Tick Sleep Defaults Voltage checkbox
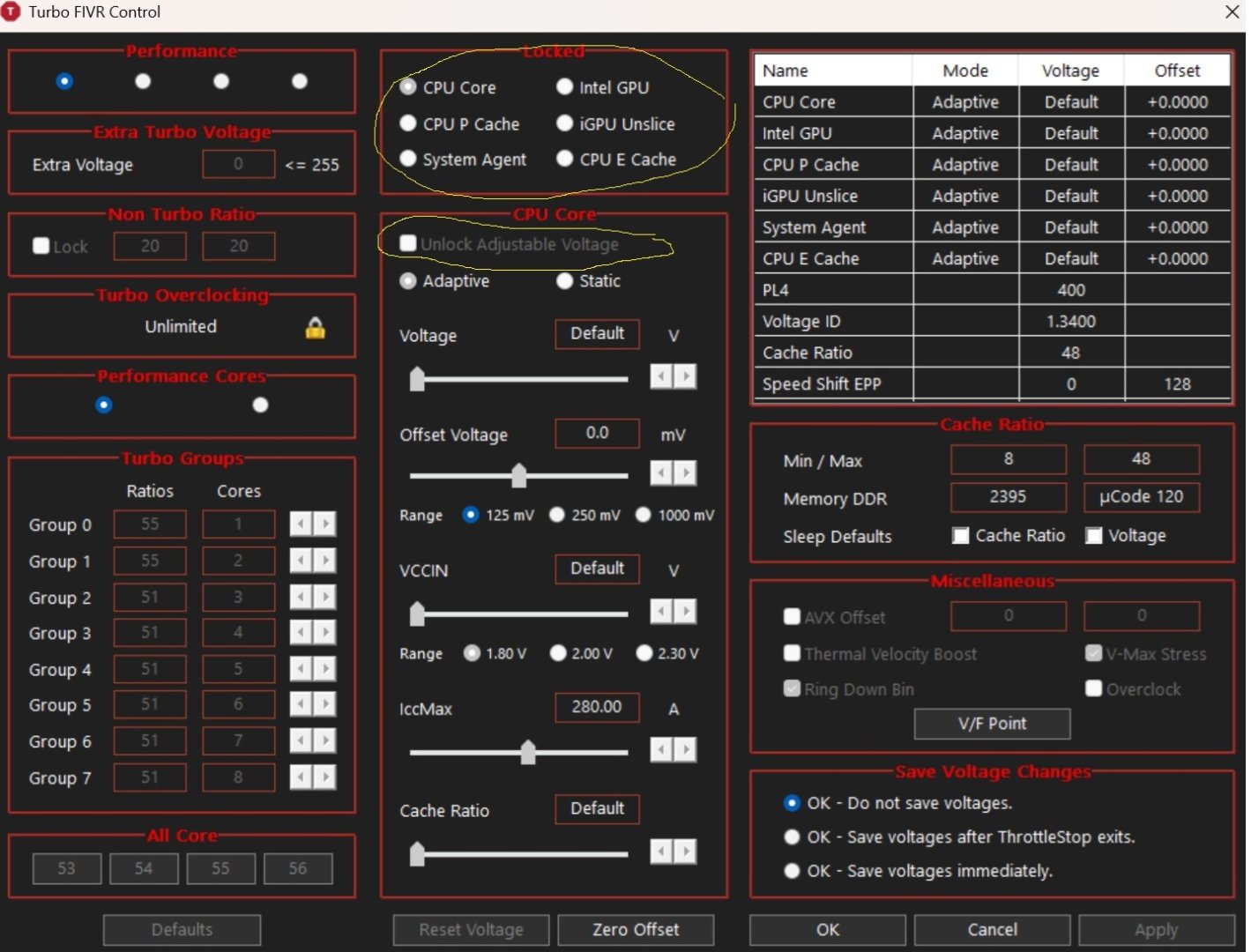The image size is (1251, 952). [1093, 536]
